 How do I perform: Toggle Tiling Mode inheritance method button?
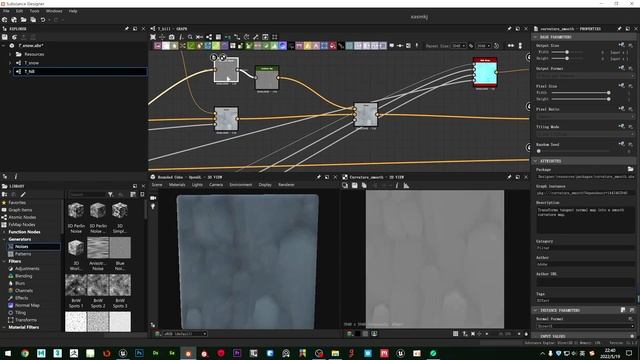pyautogui.click(x=621, y=127)
